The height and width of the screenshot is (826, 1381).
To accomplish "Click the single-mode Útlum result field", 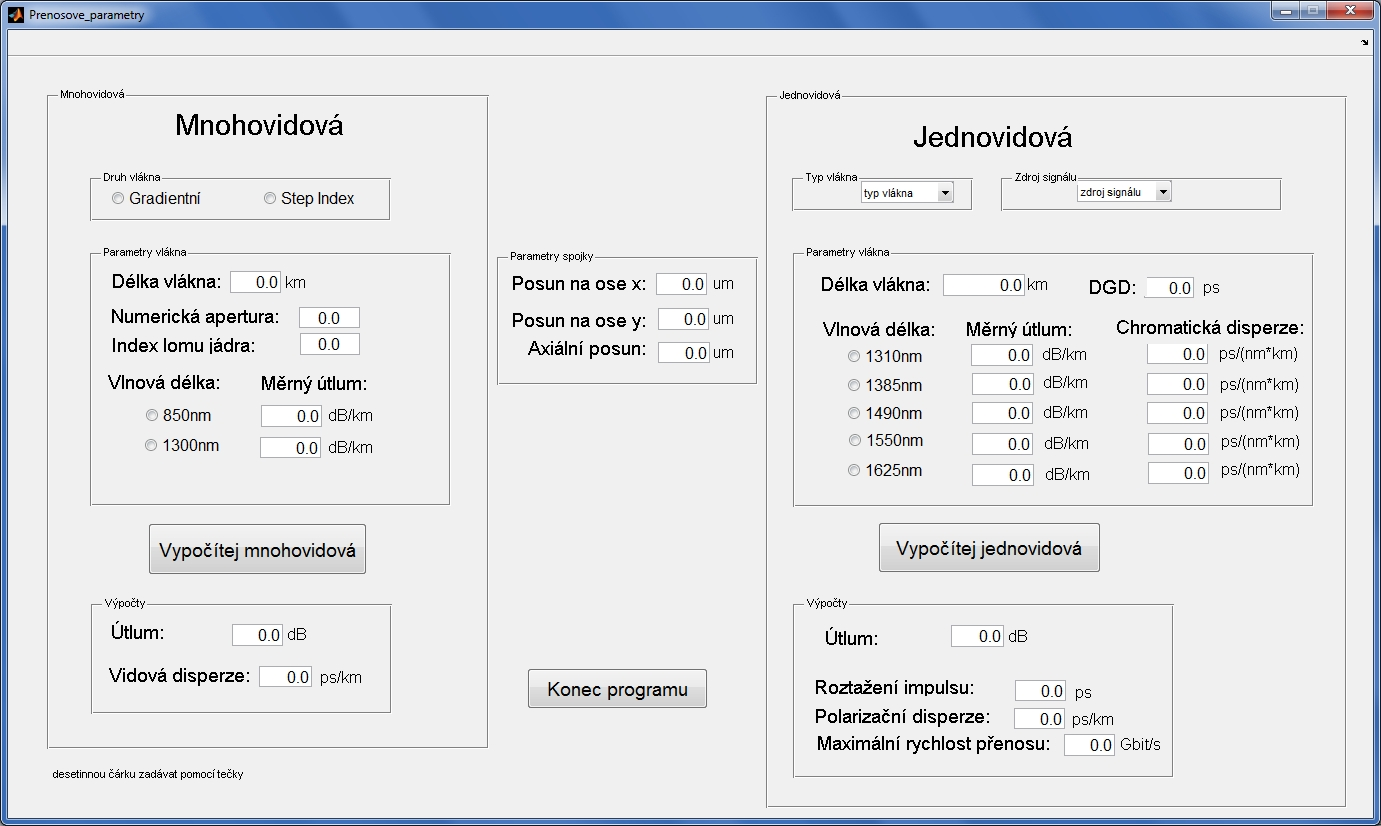I will tap(977, 636).
